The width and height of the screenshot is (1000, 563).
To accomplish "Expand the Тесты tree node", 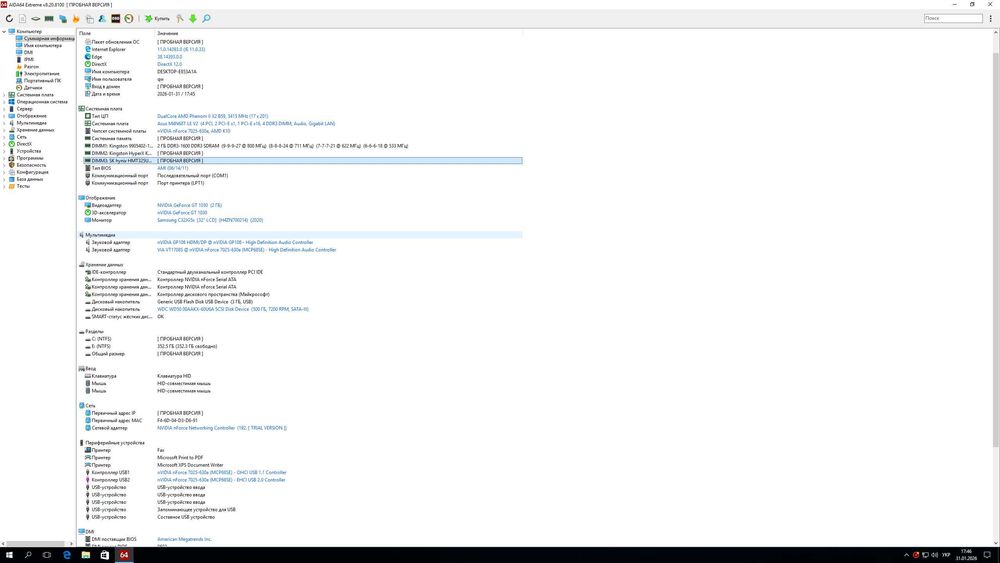I will 4,186.
